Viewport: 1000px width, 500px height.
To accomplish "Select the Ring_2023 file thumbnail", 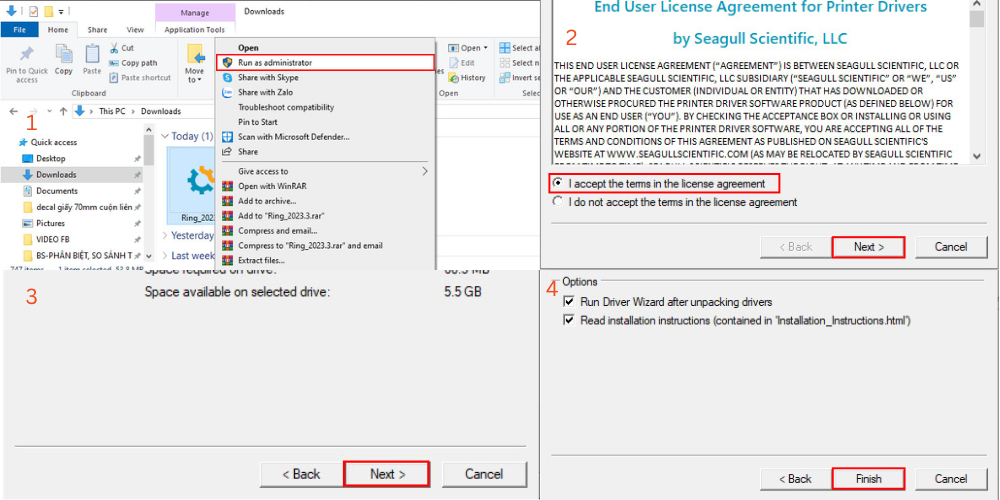I will coord(189,186).
